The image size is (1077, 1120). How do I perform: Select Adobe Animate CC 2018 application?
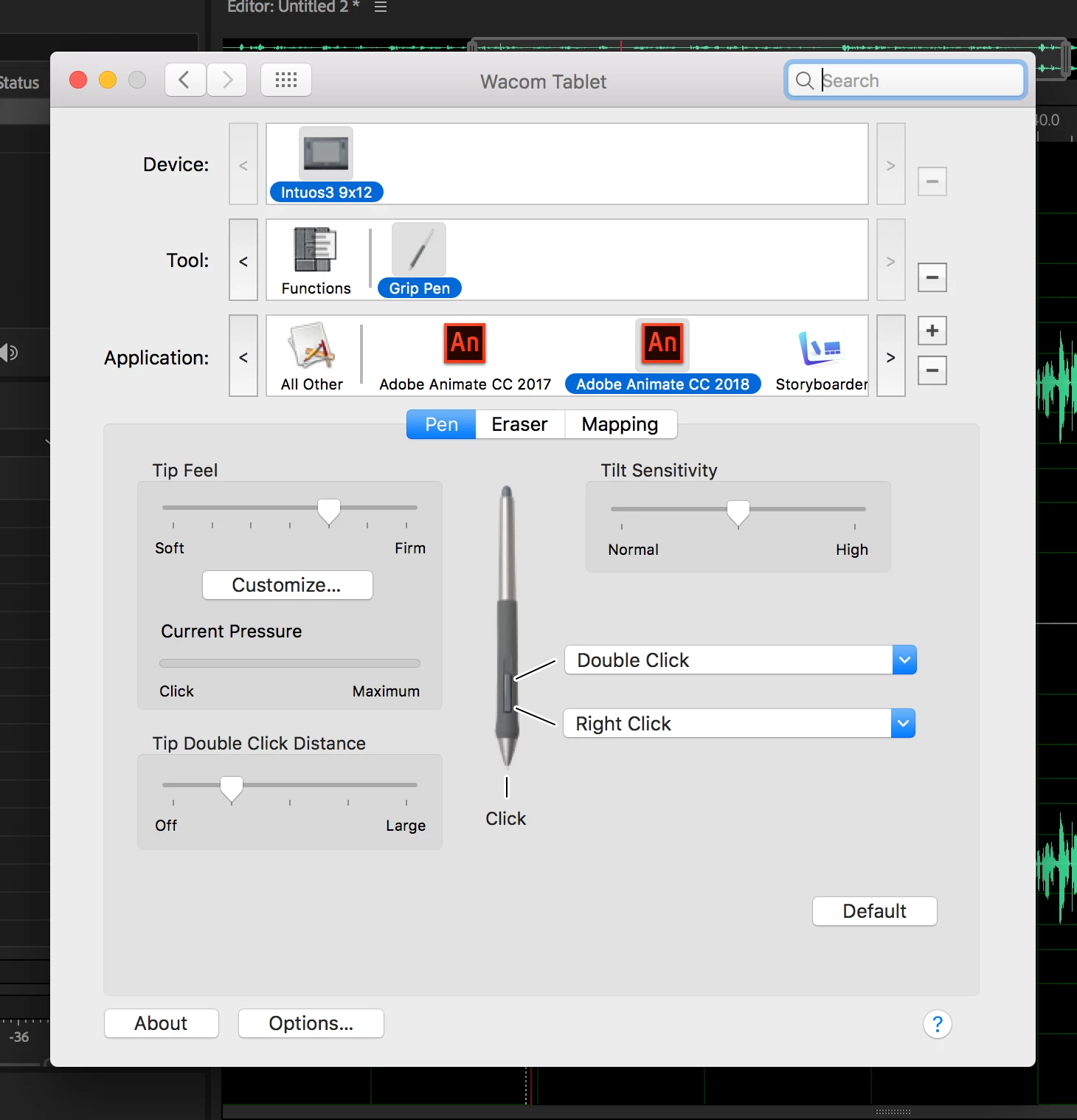[x=662, y=357]
